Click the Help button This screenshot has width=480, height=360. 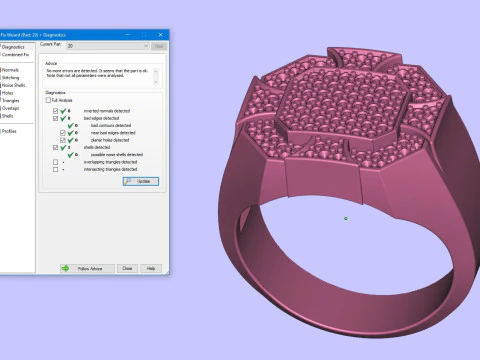pos(151,269)
